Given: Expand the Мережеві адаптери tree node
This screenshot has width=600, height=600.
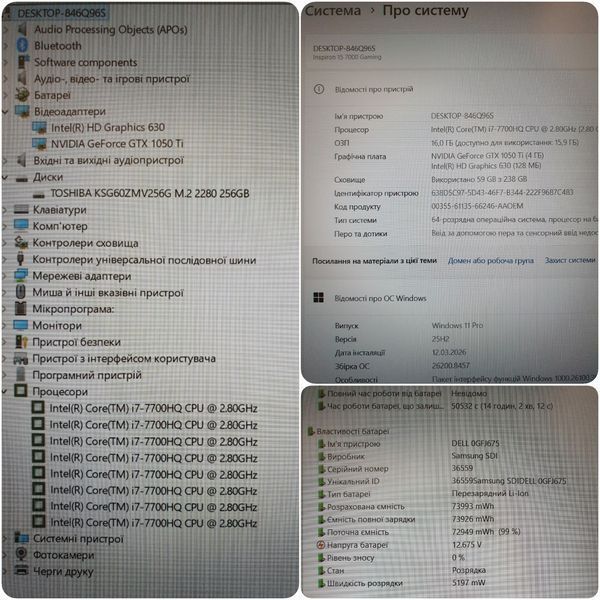Looking at the screenshot, I should pos(5,276).
